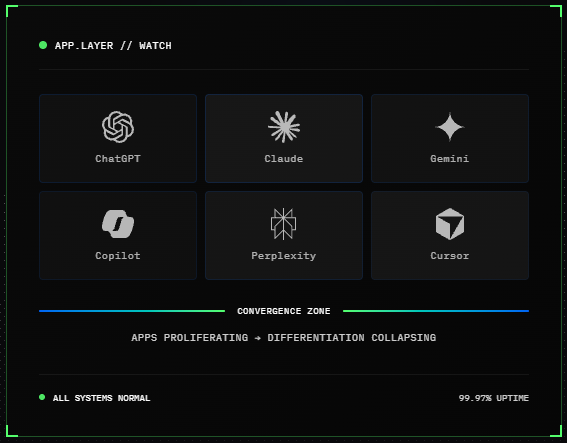Click the APP.LAYER // WATCH header title
The height and width of the screenshot is (443, 567).
point(113,46)
